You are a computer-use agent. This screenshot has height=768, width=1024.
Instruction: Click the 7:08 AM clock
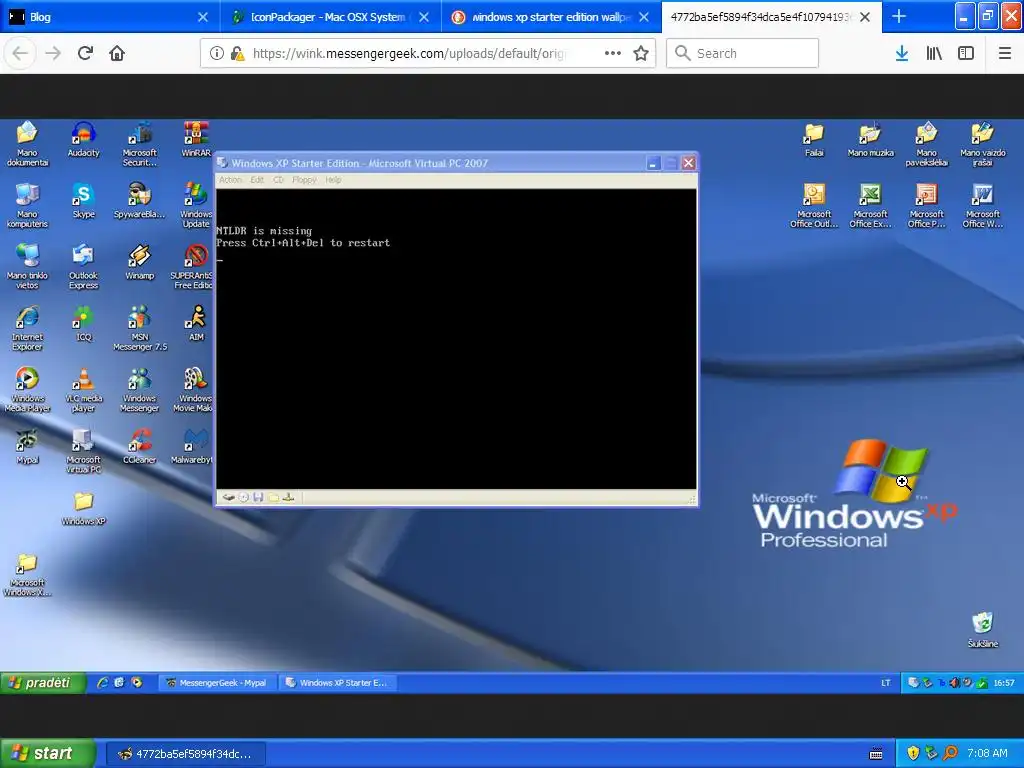point(987,754)
